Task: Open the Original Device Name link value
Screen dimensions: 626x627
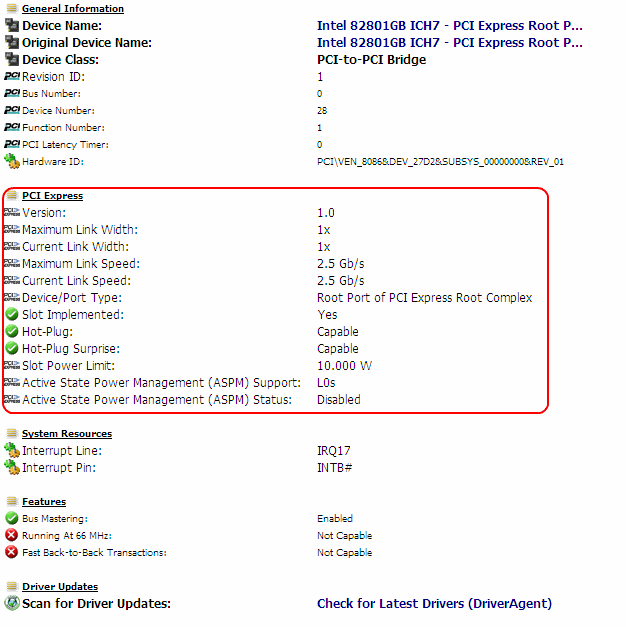Action: click(450, 42)
